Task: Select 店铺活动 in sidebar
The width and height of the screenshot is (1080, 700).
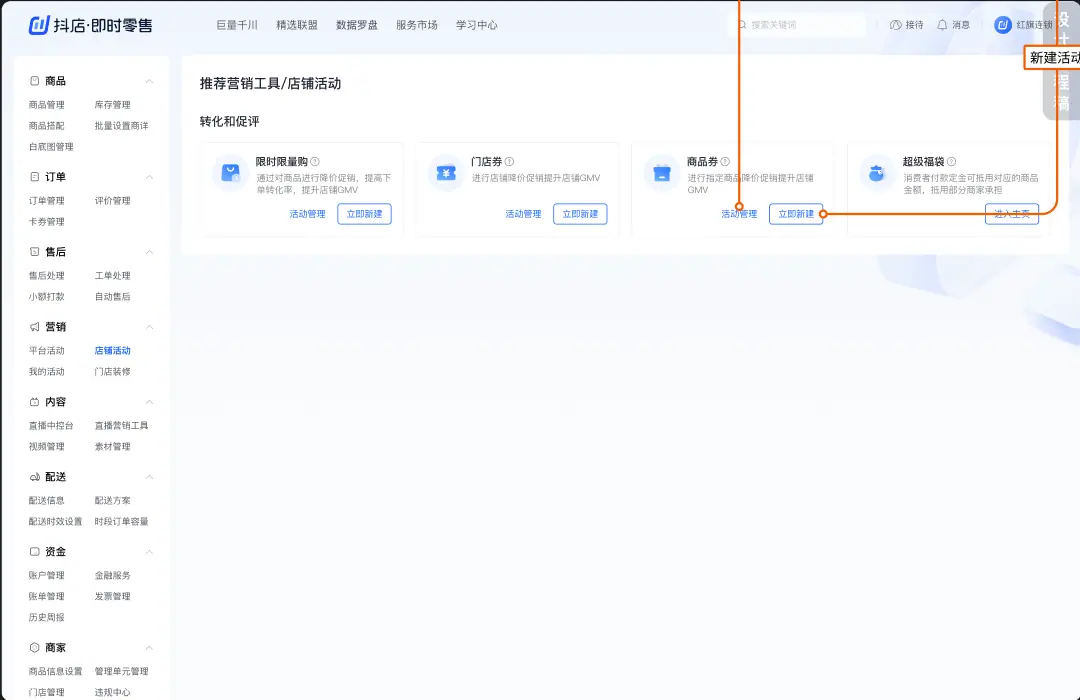Action: pyautogui.click(x=112, y=351)
